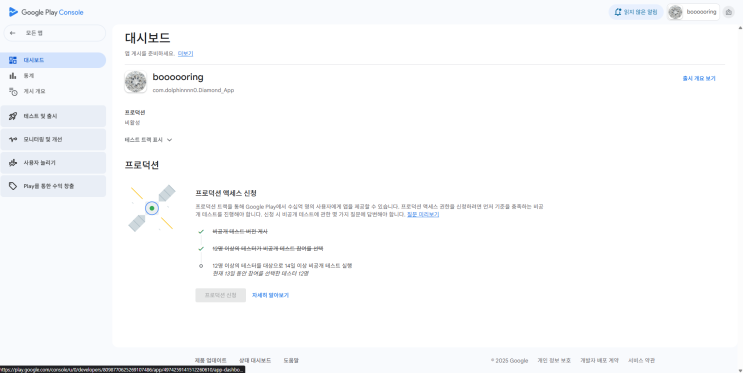This screenshot has width=743, height=373.
Task: Click the satellite illustration in 프로덕션 section
Action: (x=152, y=208)
